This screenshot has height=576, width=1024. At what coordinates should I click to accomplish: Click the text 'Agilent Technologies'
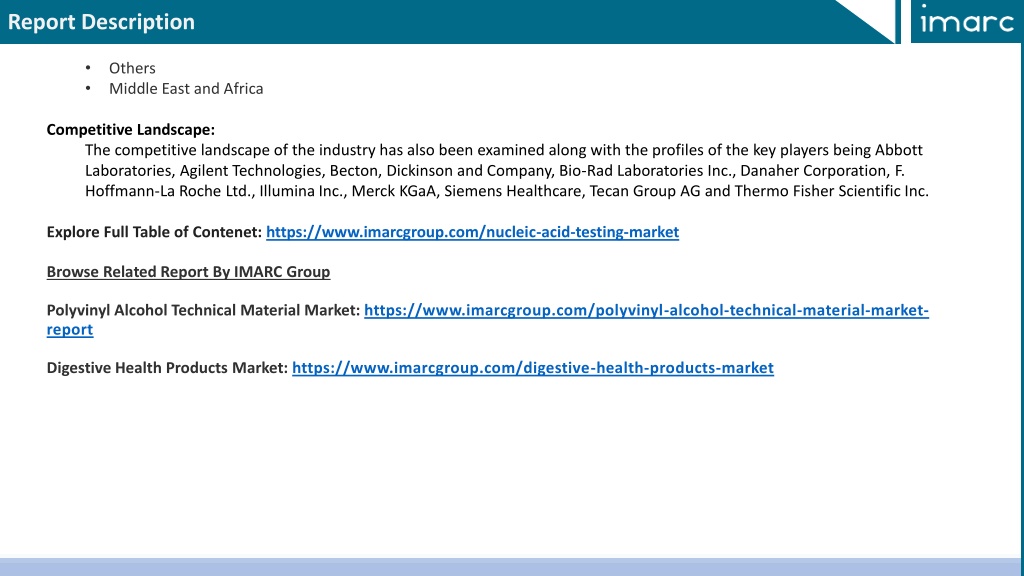pyautogui.click(x=251, y=170)
